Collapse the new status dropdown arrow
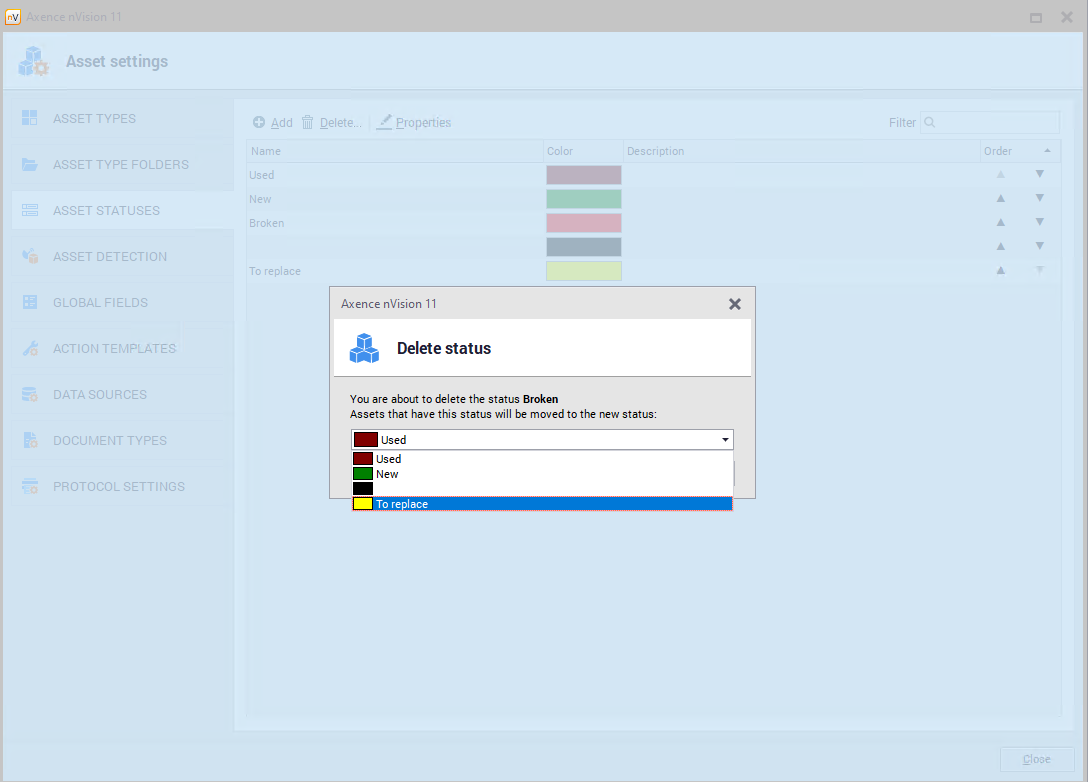This screenshot has height=782, width=1088. point(723,440)
